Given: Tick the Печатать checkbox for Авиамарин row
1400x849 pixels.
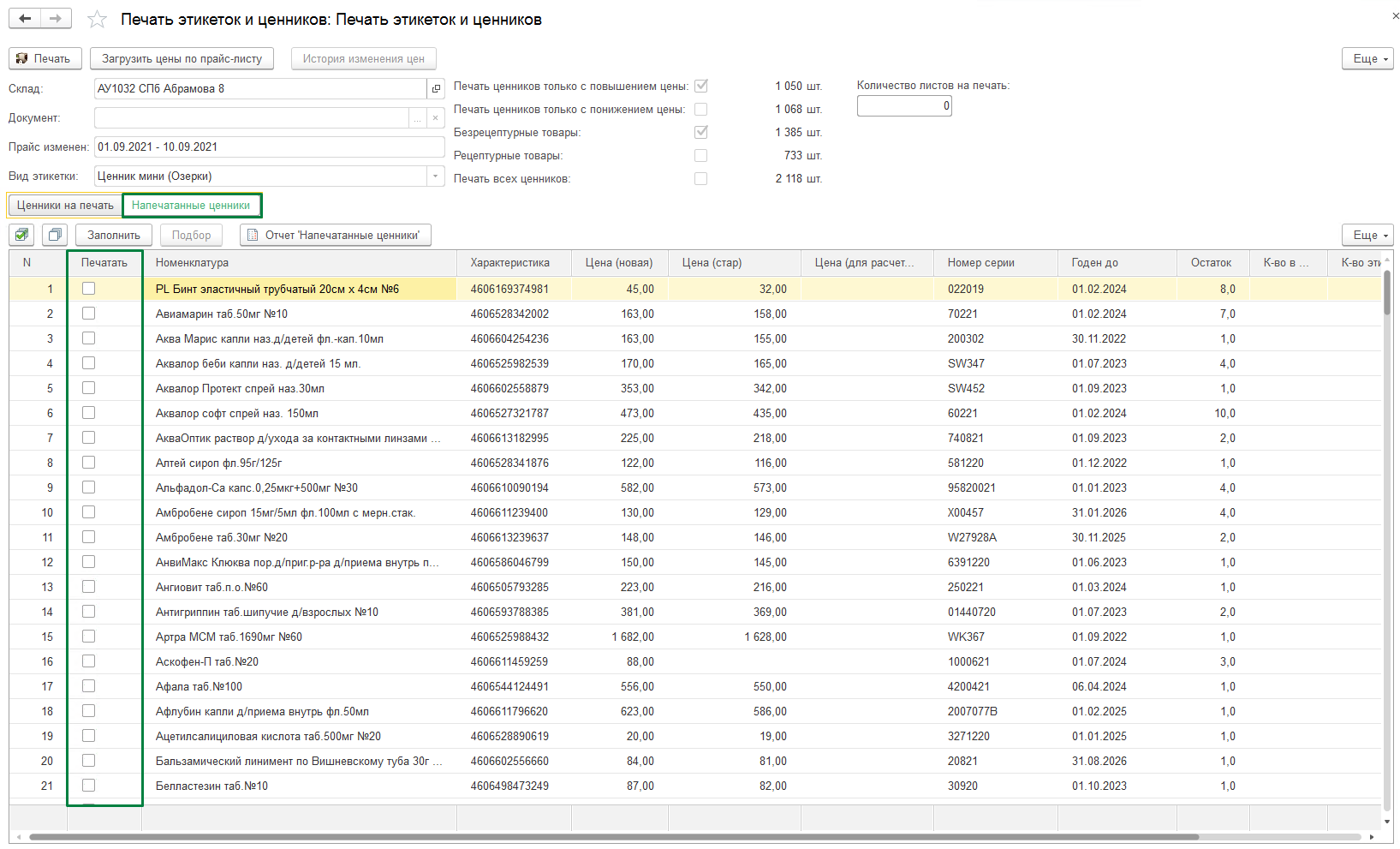Looking at the screenshot, I should tap(88, 314).
